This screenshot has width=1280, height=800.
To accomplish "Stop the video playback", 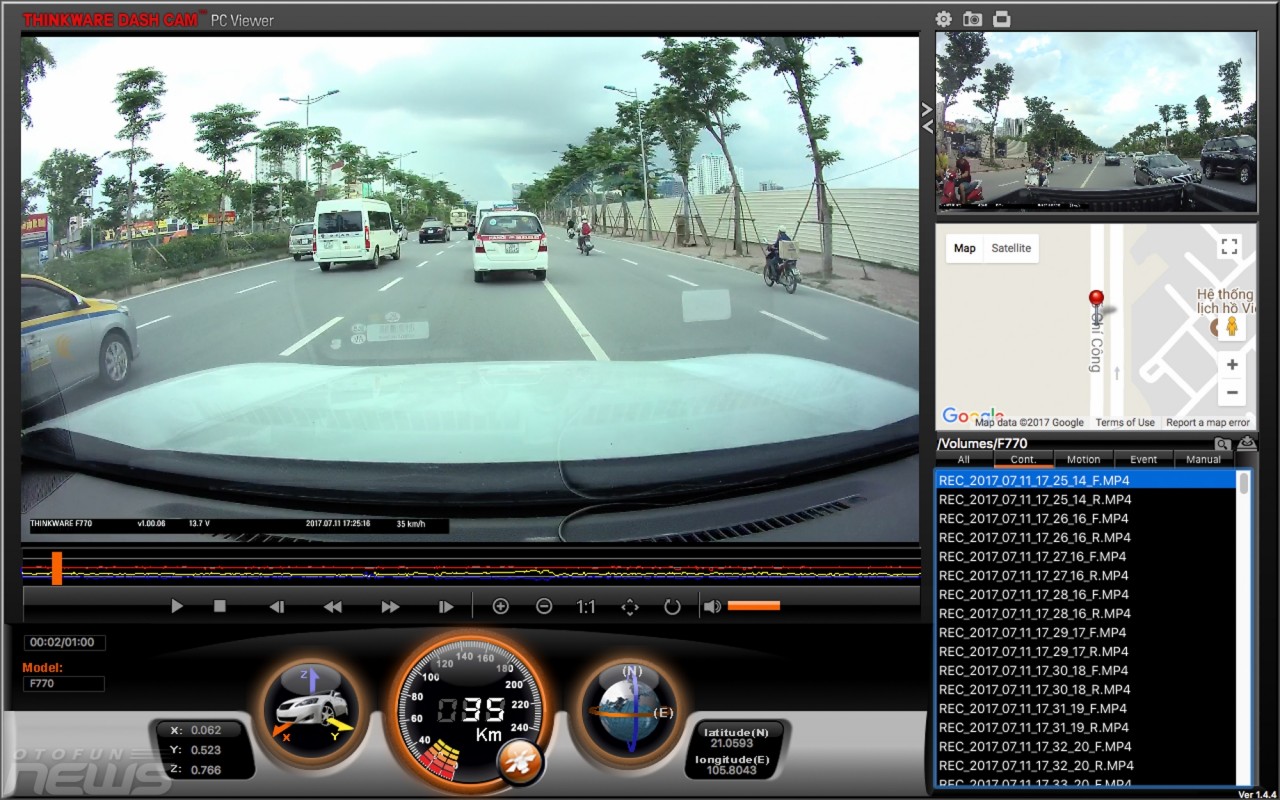I will click(220, 606).
